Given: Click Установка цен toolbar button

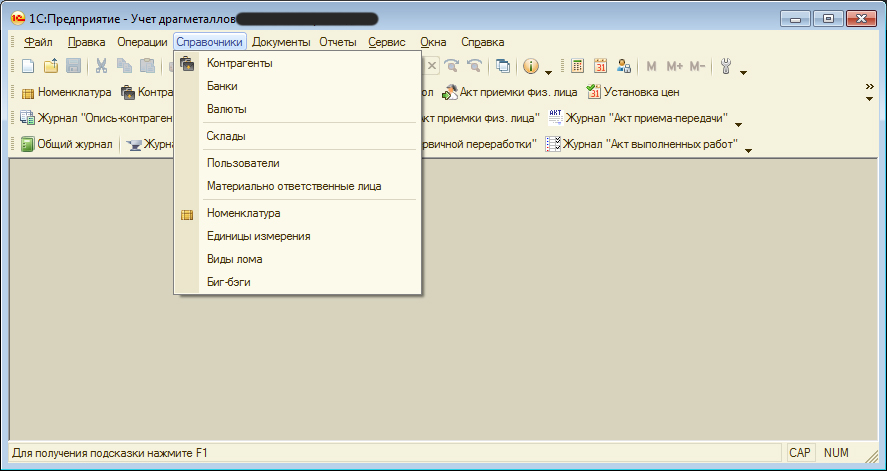Looking at the screenshot, I should tap(630, 92).
